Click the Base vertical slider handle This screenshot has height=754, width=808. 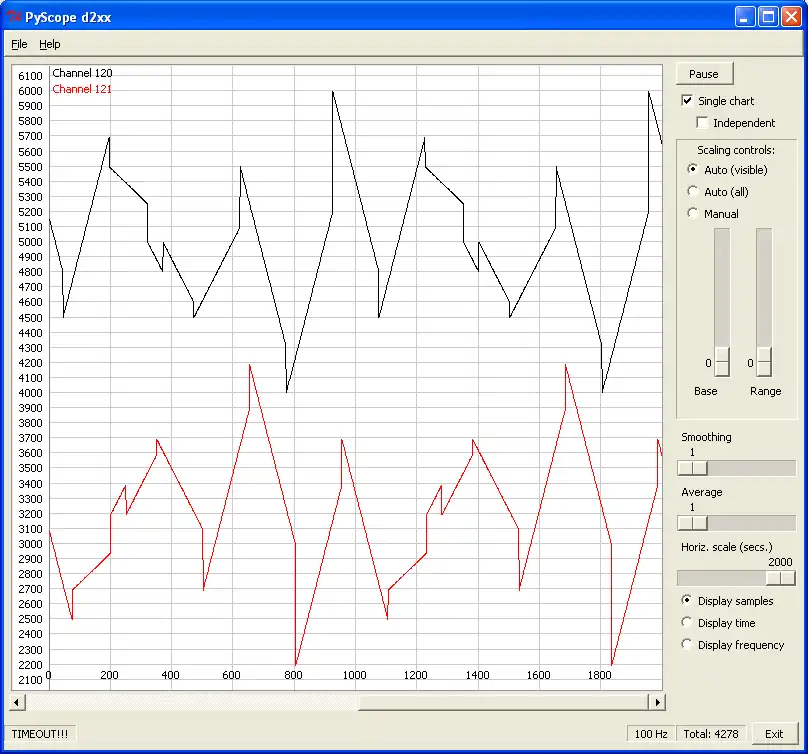pyautogui.click(x=721, y=362)
